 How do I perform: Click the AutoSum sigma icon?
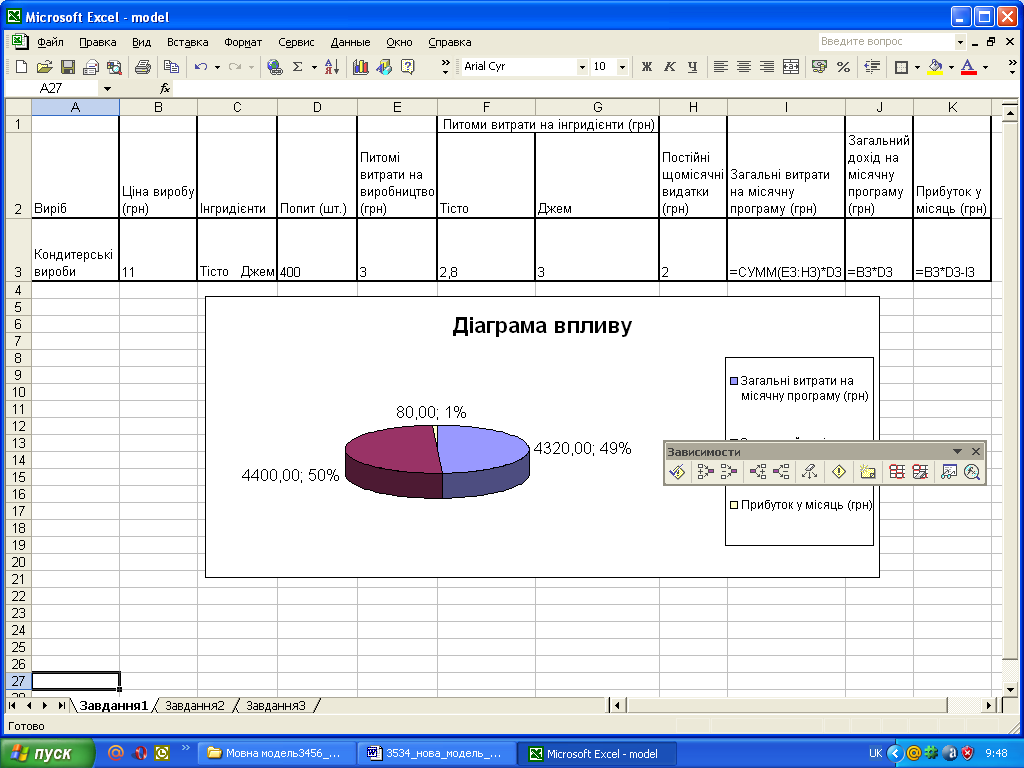298,67
